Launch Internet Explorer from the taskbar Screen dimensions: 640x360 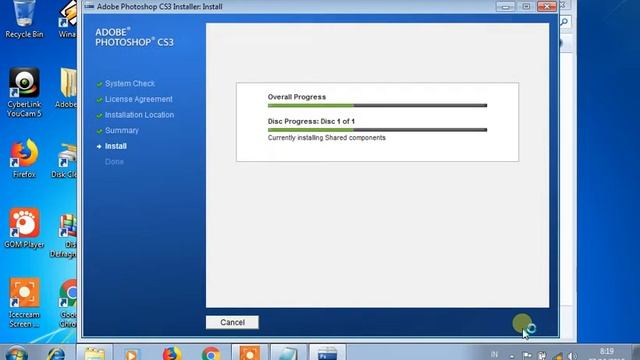coord(56,353)
